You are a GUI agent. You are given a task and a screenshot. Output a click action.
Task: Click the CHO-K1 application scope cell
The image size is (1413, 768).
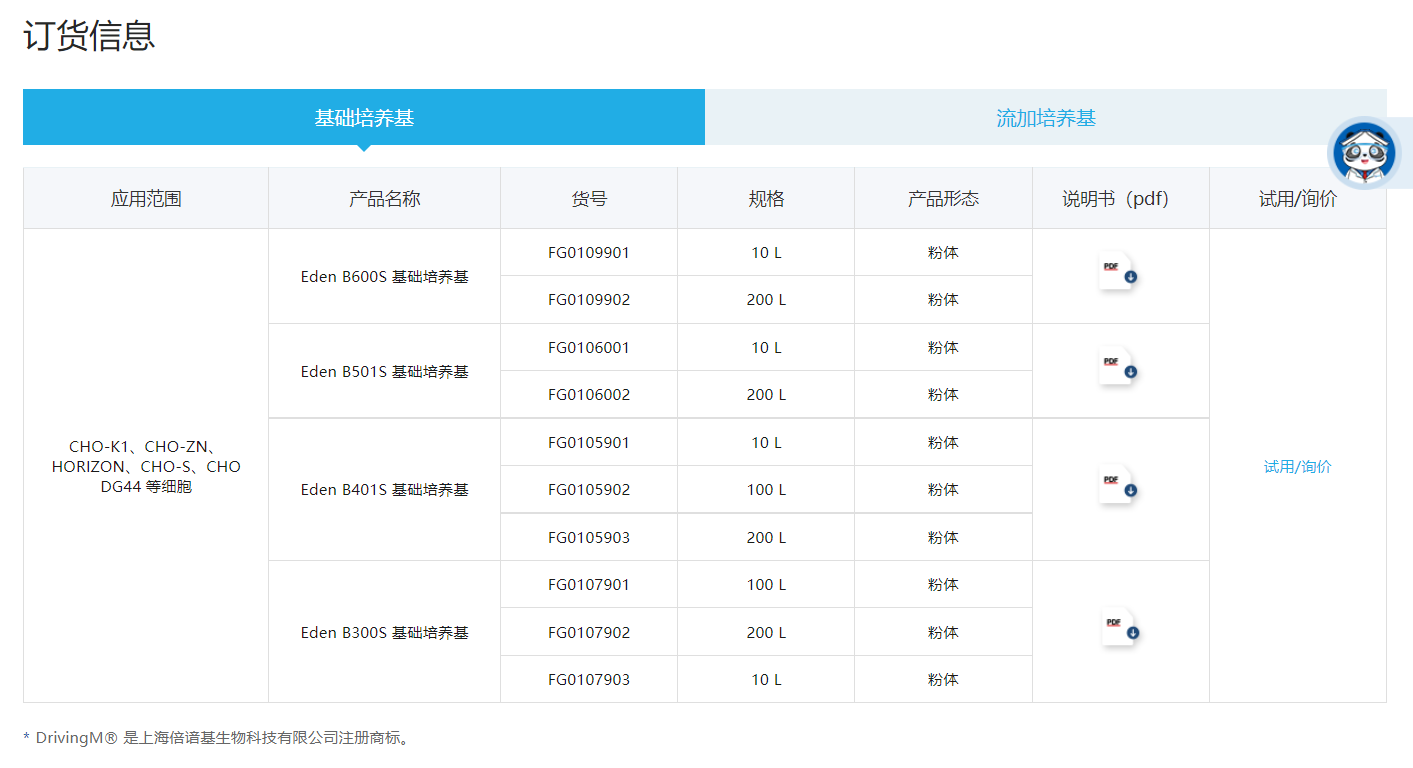pos(146,467)
